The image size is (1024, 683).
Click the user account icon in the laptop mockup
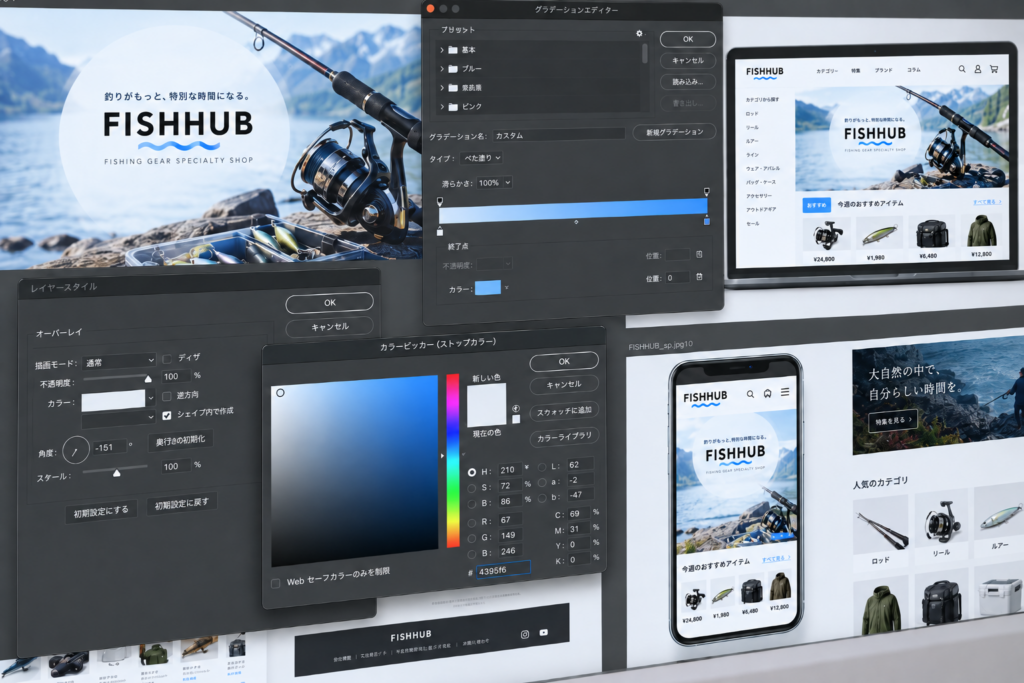[978, 69]
